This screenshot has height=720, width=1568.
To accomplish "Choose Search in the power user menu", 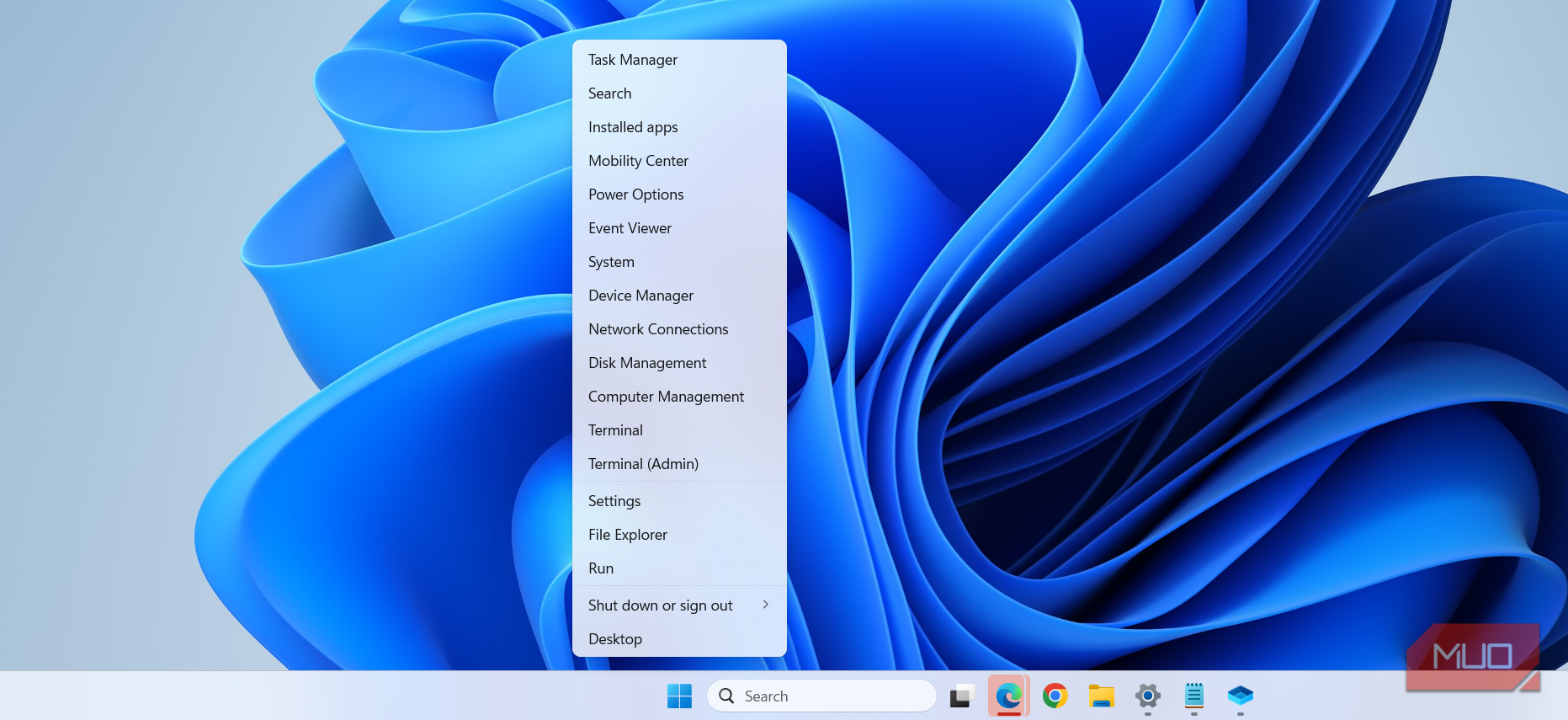I will (679, 93).
